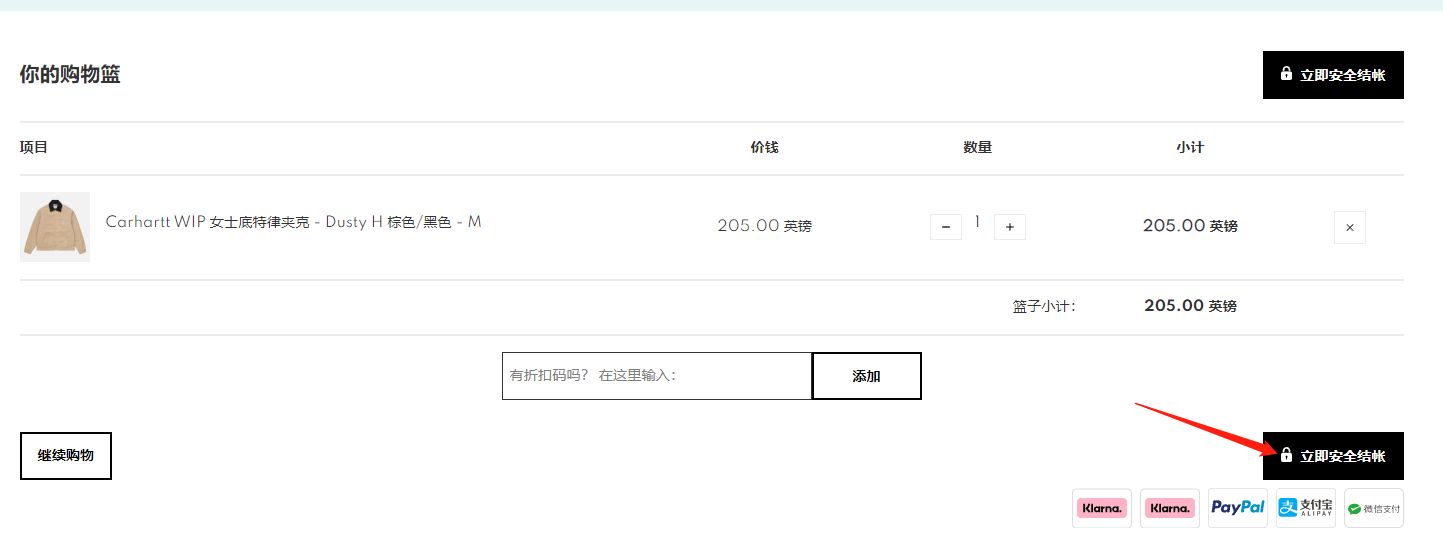Click the 价钱 column header
This screenshot has height=545, width=1443.
[x=765, y=147]
